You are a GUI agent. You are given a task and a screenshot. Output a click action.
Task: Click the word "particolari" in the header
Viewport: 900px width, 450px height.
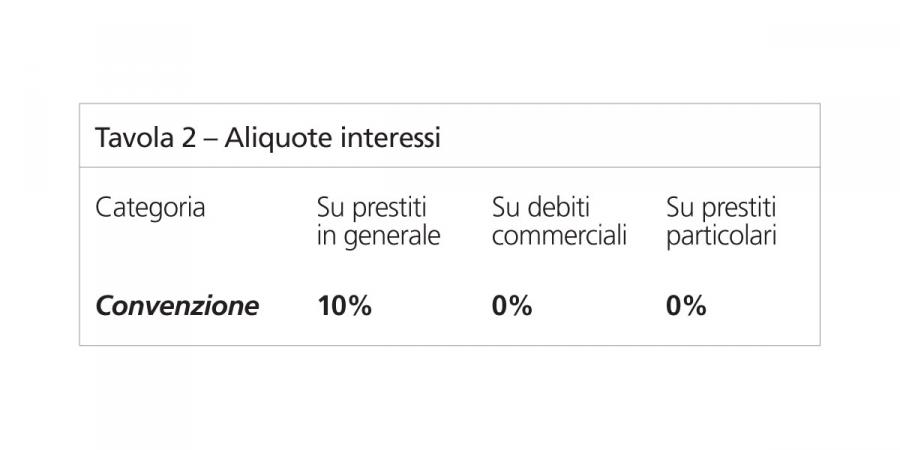tap(721, 238)
